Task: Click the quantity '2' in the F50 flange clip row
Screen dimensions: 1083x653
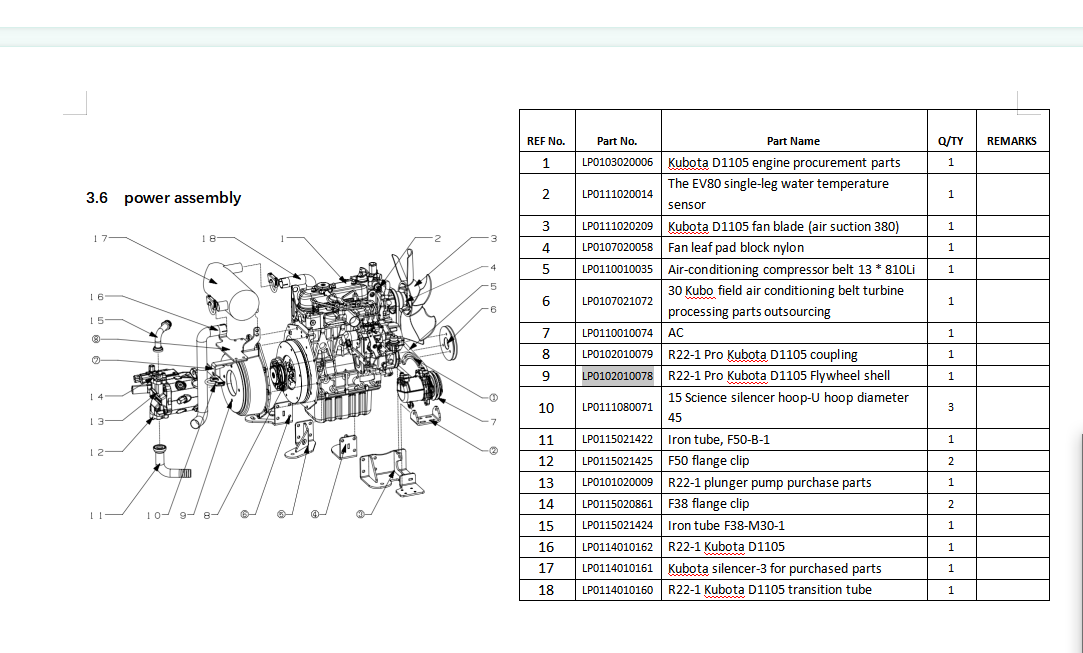Action: coord(951,461)
